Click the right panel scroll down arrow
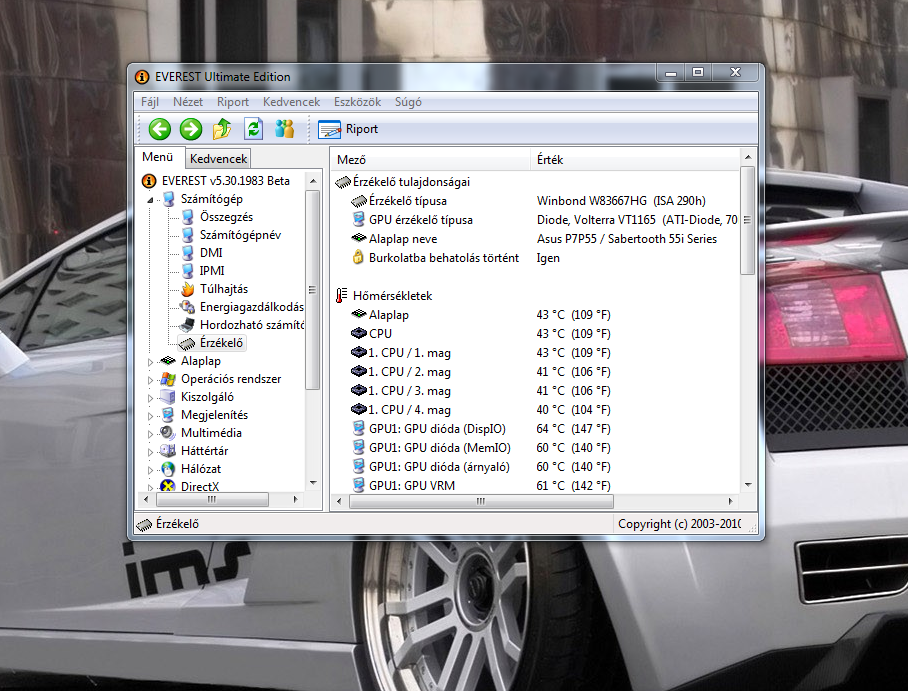908x691 pixels. tap(748, 485)
